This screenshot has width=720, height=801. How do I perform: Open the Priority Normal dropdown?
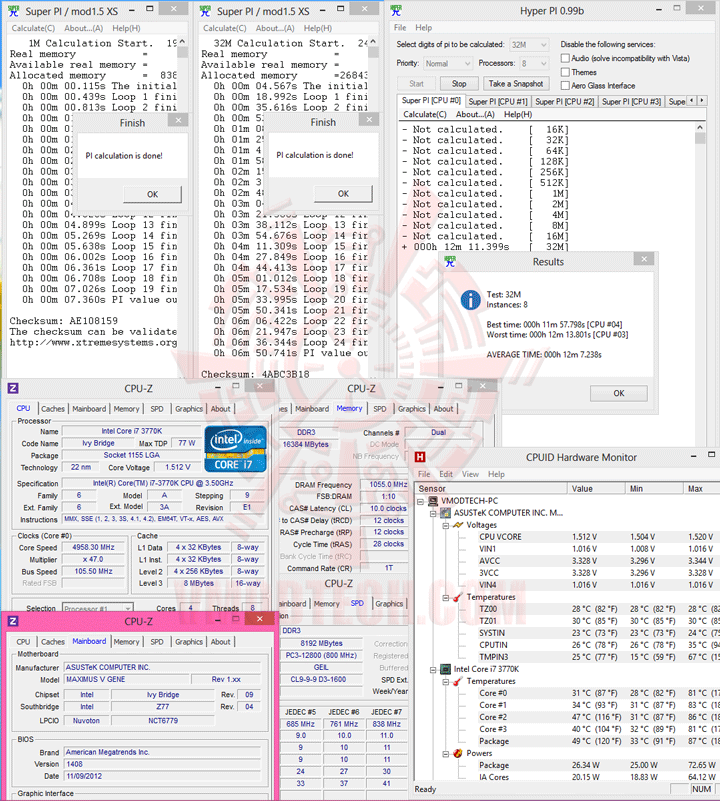click(x=447, y=63)
